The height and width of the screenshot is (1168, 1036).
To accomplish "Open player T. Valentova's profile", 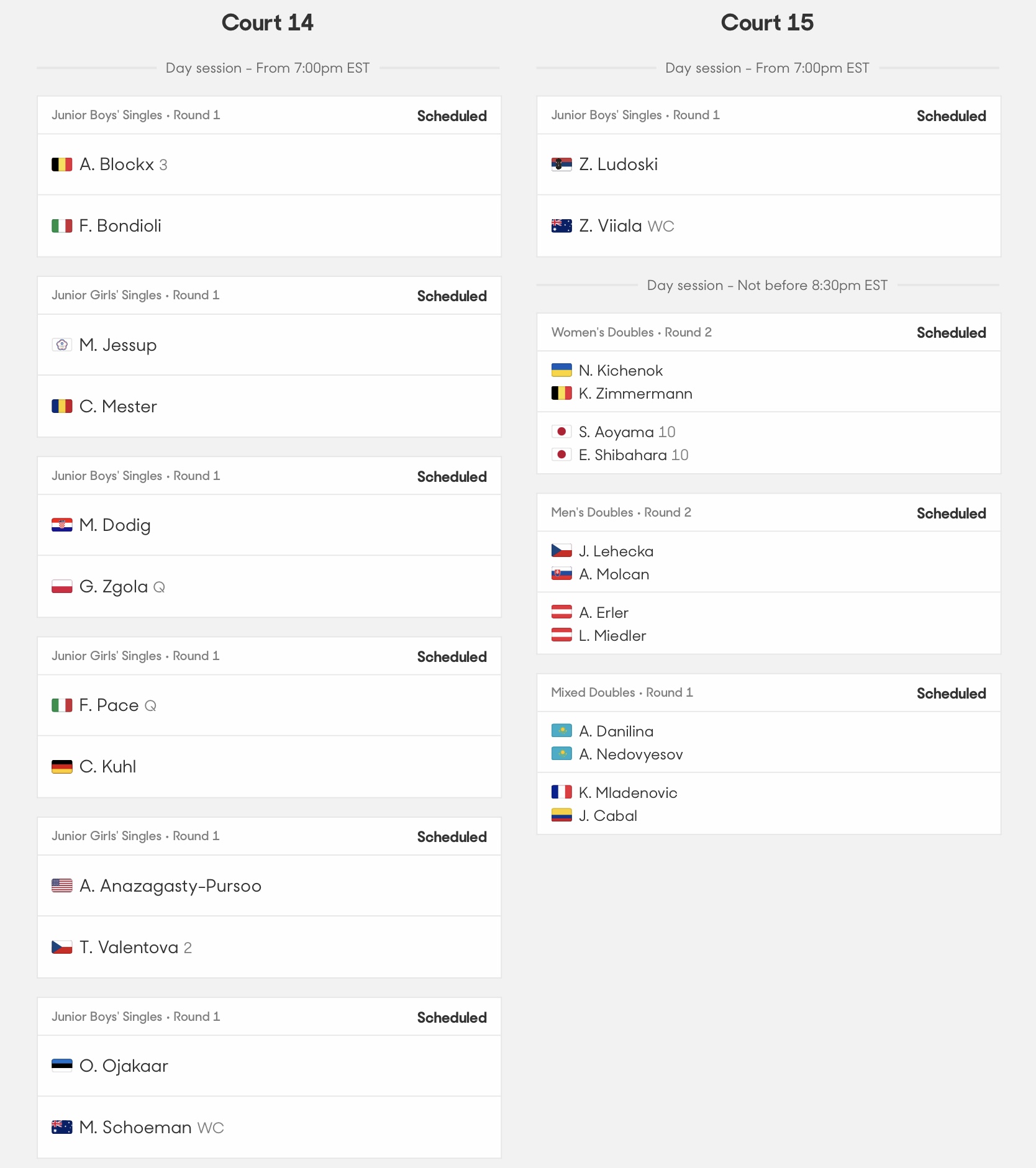I will 129,947.
